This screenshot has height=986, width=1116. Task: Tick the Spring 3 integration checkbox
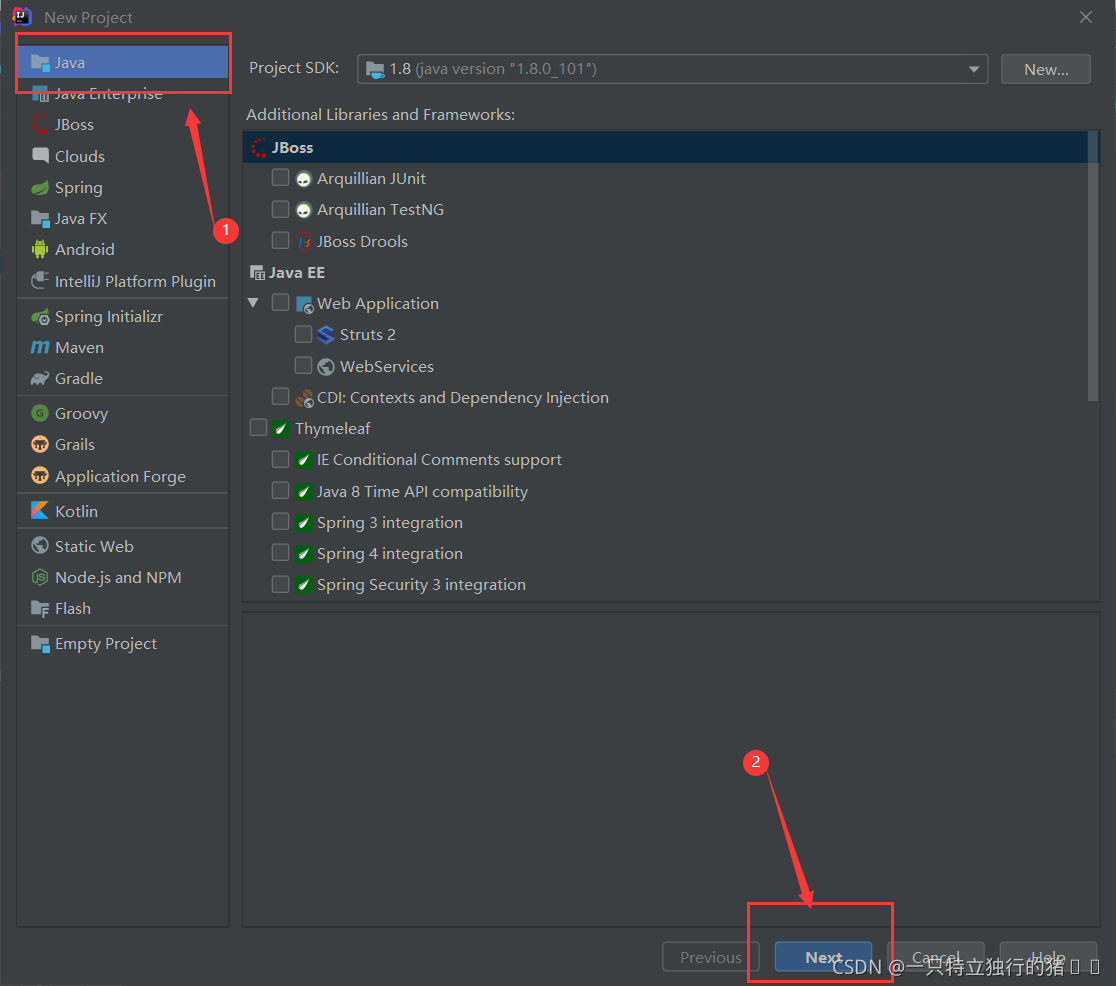point(280,522)
